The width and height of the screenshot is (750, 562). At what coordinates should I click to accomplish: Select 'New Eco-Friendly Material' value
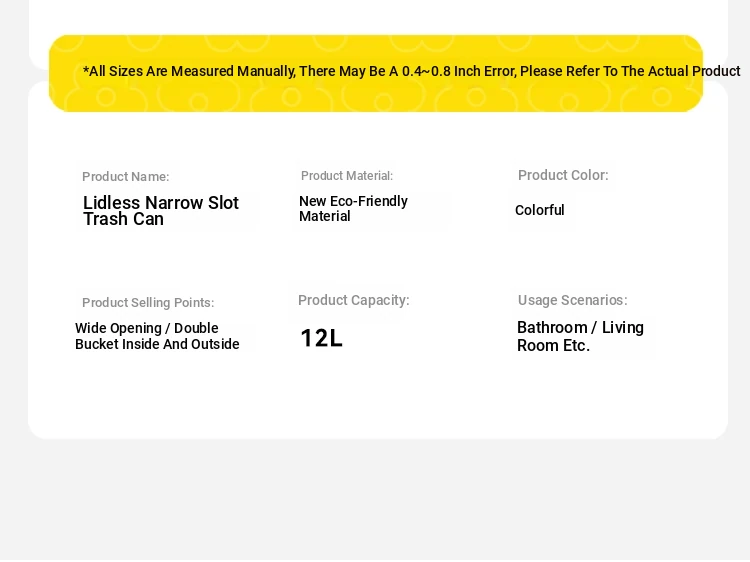coord(353,209)
